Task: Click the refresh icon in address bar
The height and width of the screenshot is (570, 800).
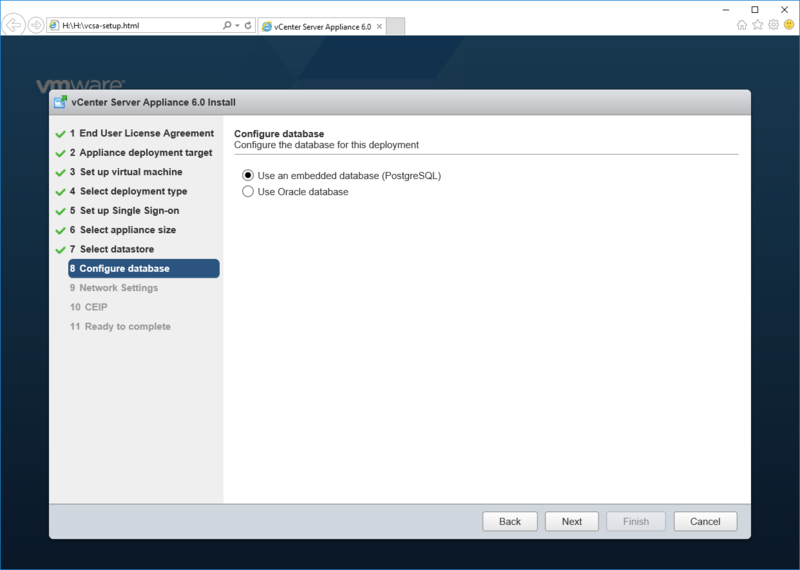Action: [x=248, y=25]
